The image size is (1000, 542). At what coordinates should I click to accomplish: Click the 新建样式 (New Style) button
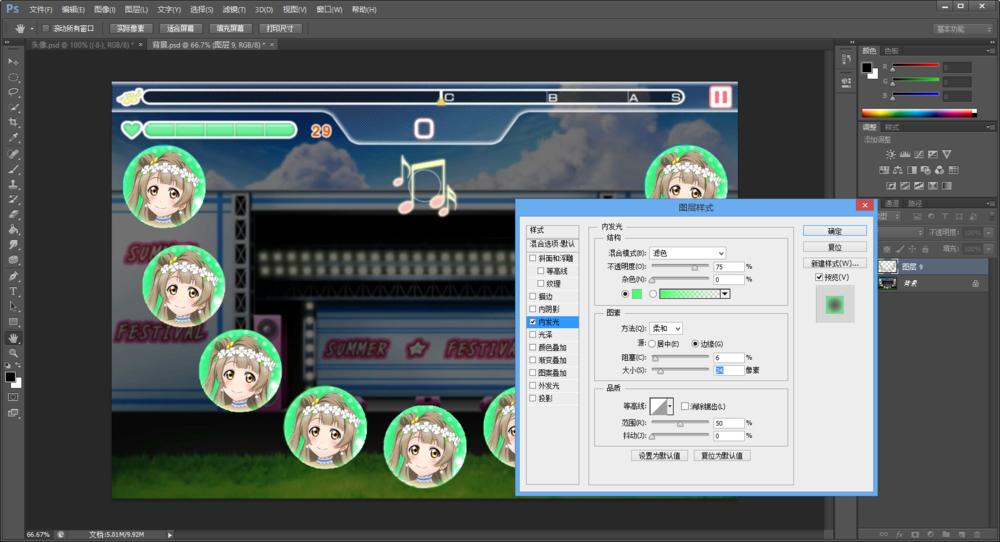[x=834, y=263]
